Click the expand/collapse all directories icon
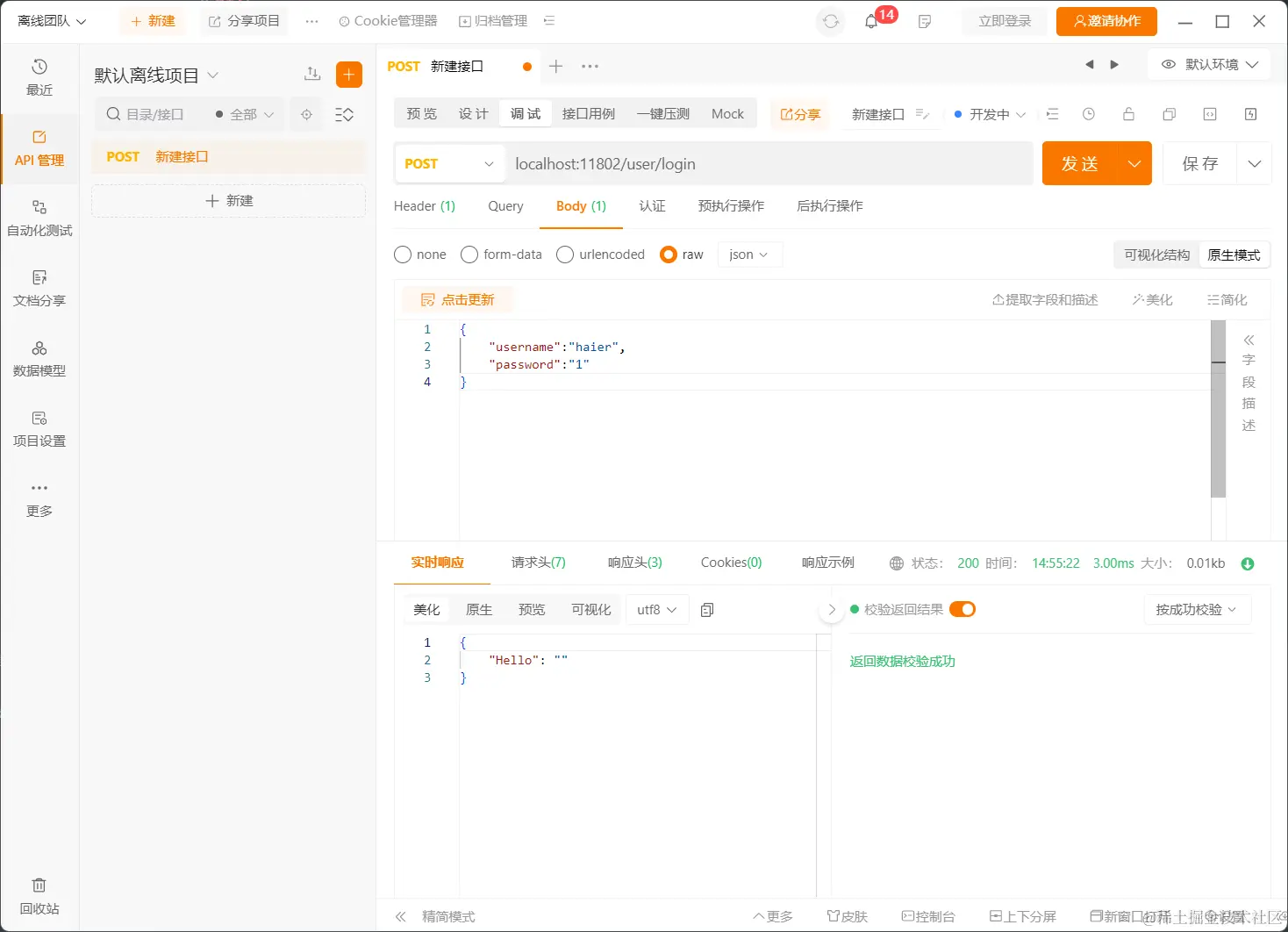 pyautogui.click(x=345, y=114)
